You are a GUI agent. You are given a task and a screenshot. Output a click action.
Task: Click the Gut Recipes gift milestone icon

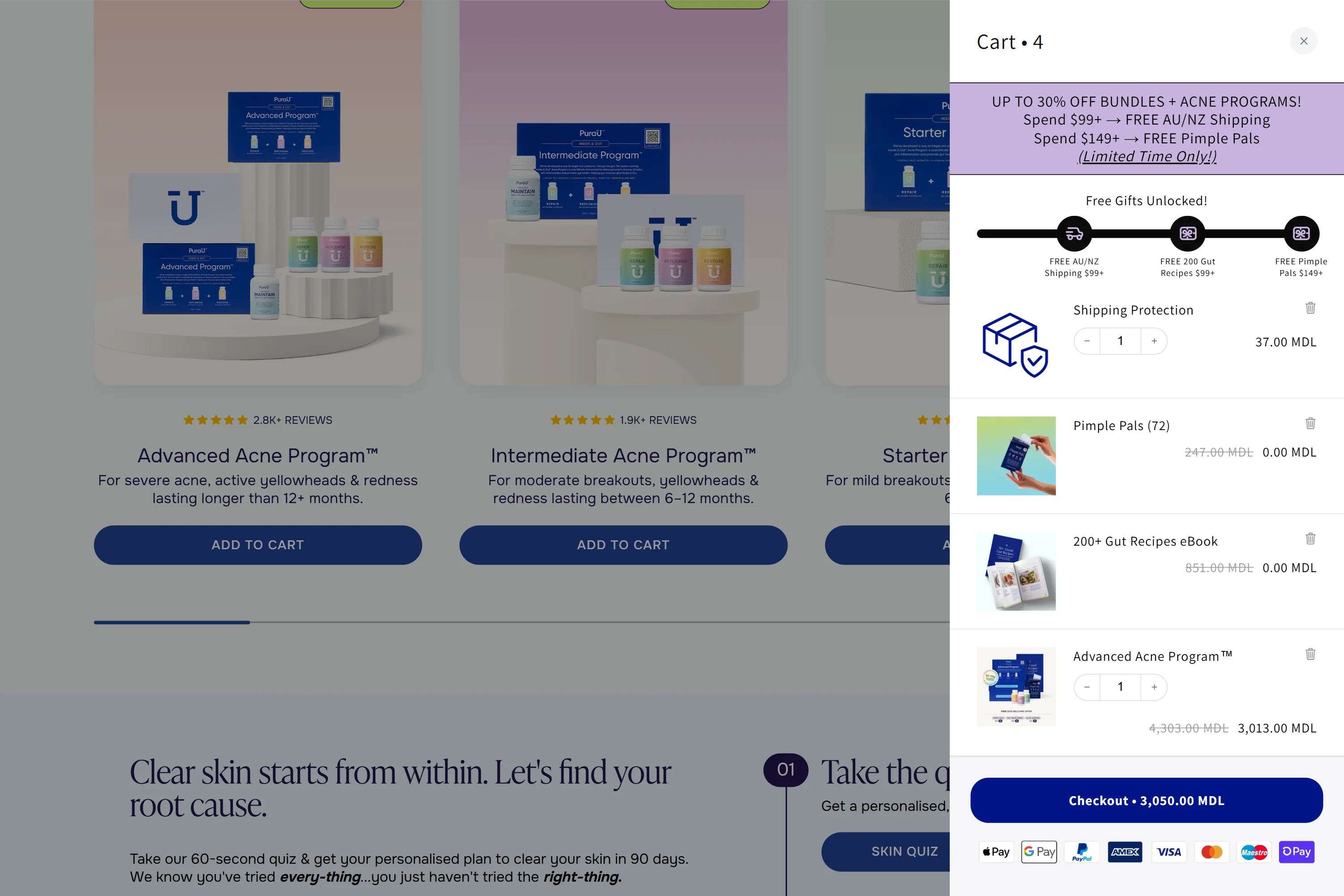pyautogui.click(x=1188, y=234)
